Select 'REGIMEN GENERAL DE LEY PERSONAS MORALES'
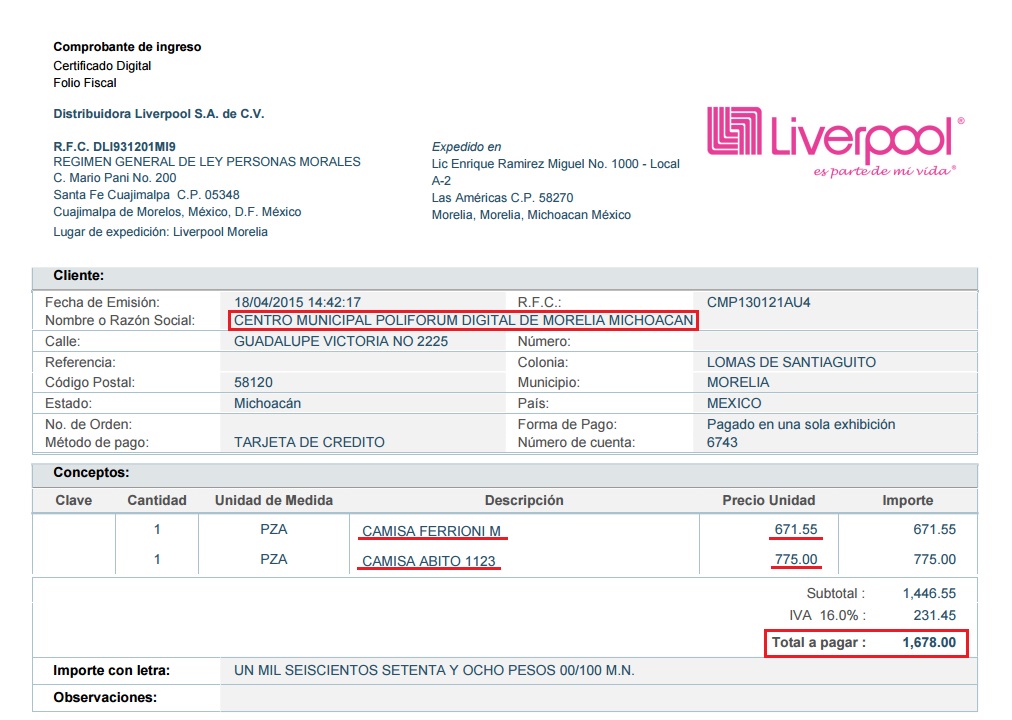This screenshot has height=720, width=1012. pos(207,162)
